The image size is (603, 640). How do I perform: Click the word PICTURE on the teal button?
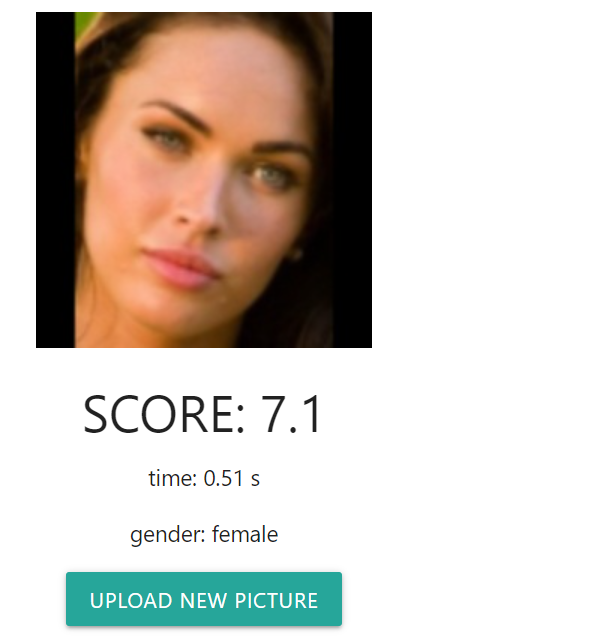tap(276, 600)
